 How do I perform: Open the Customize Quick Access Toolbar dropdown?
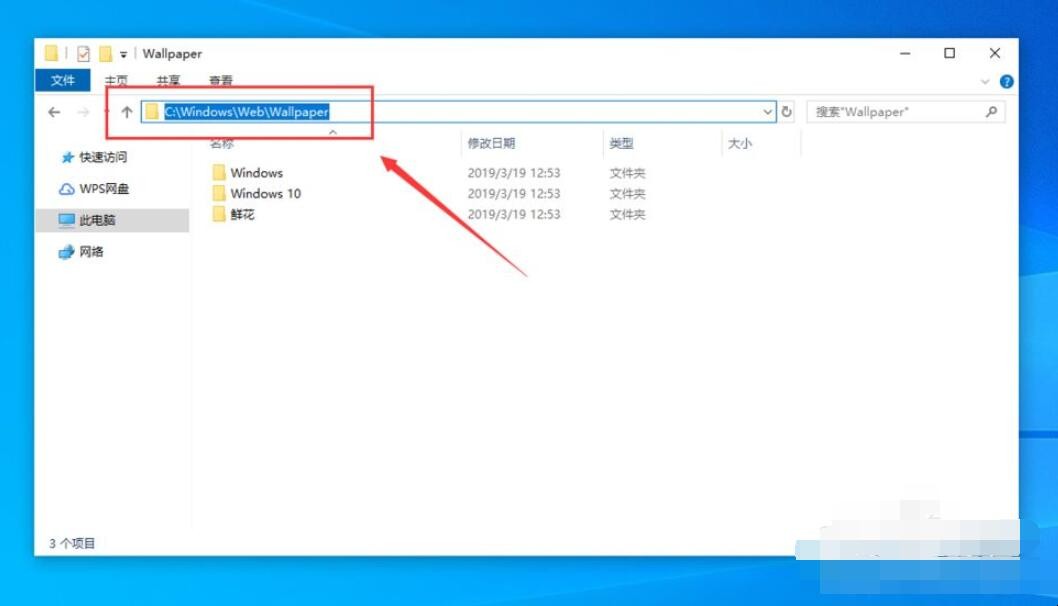pos(123,54)
